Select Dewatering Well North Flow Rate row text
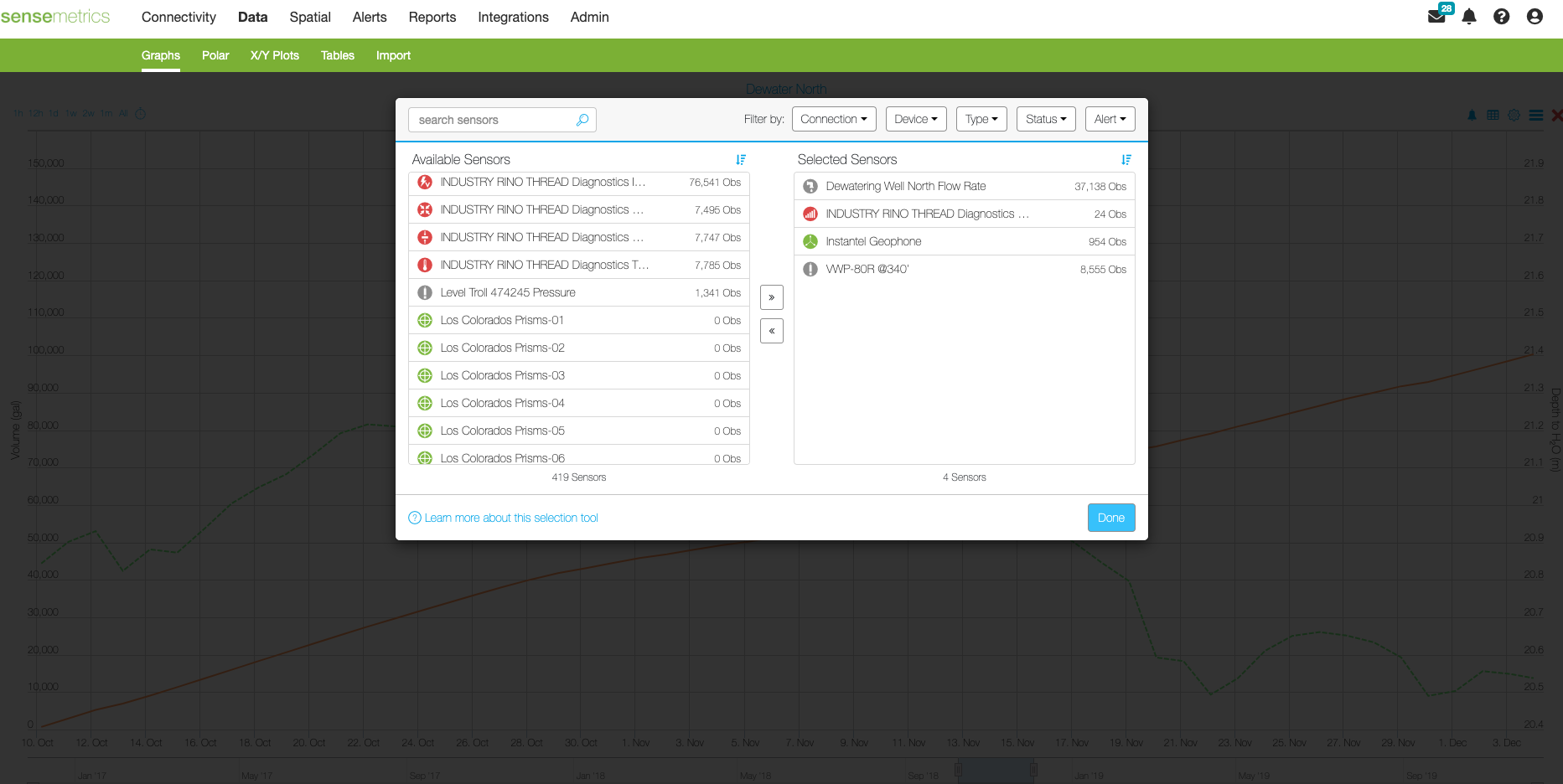1563x784 pixels. [906, 186]
